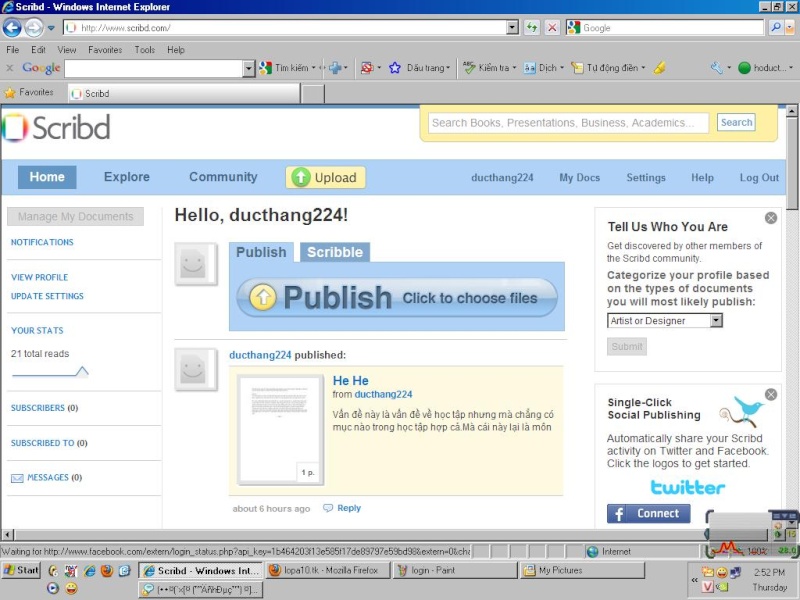Open the recent pages dropdown next to Forward
The width and height of the screenshot is (800, 600).
(x=51, y=28)
